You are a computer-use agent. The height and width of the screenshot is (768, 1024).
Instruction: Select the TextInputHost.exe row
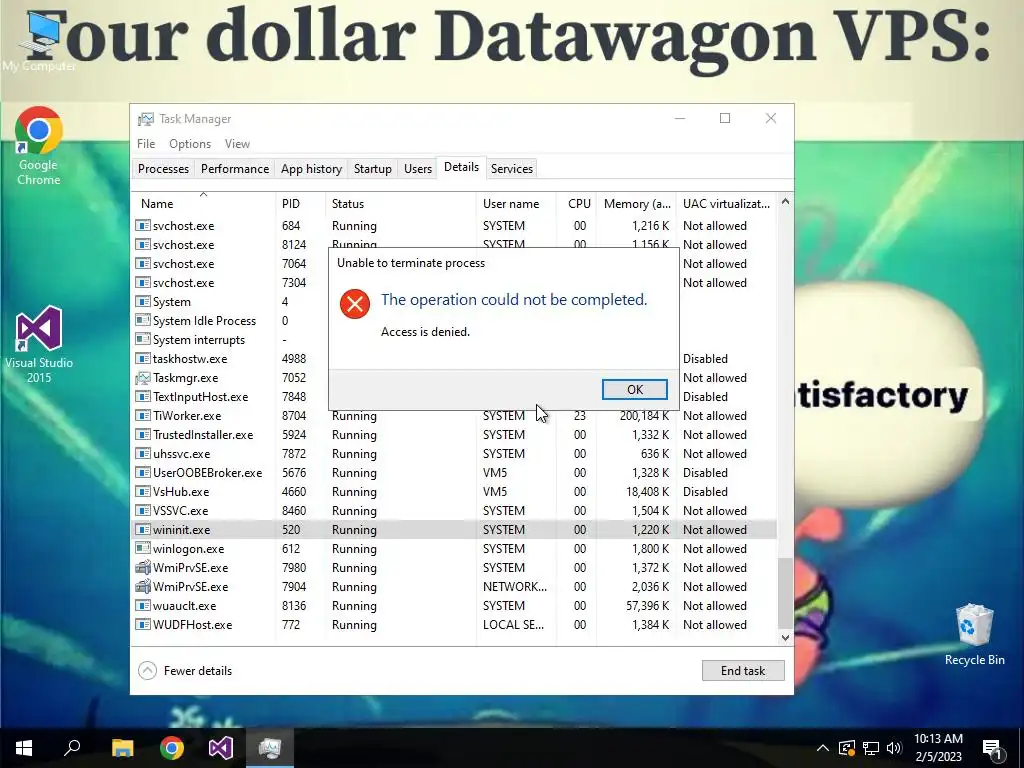[x=455, y=396]
